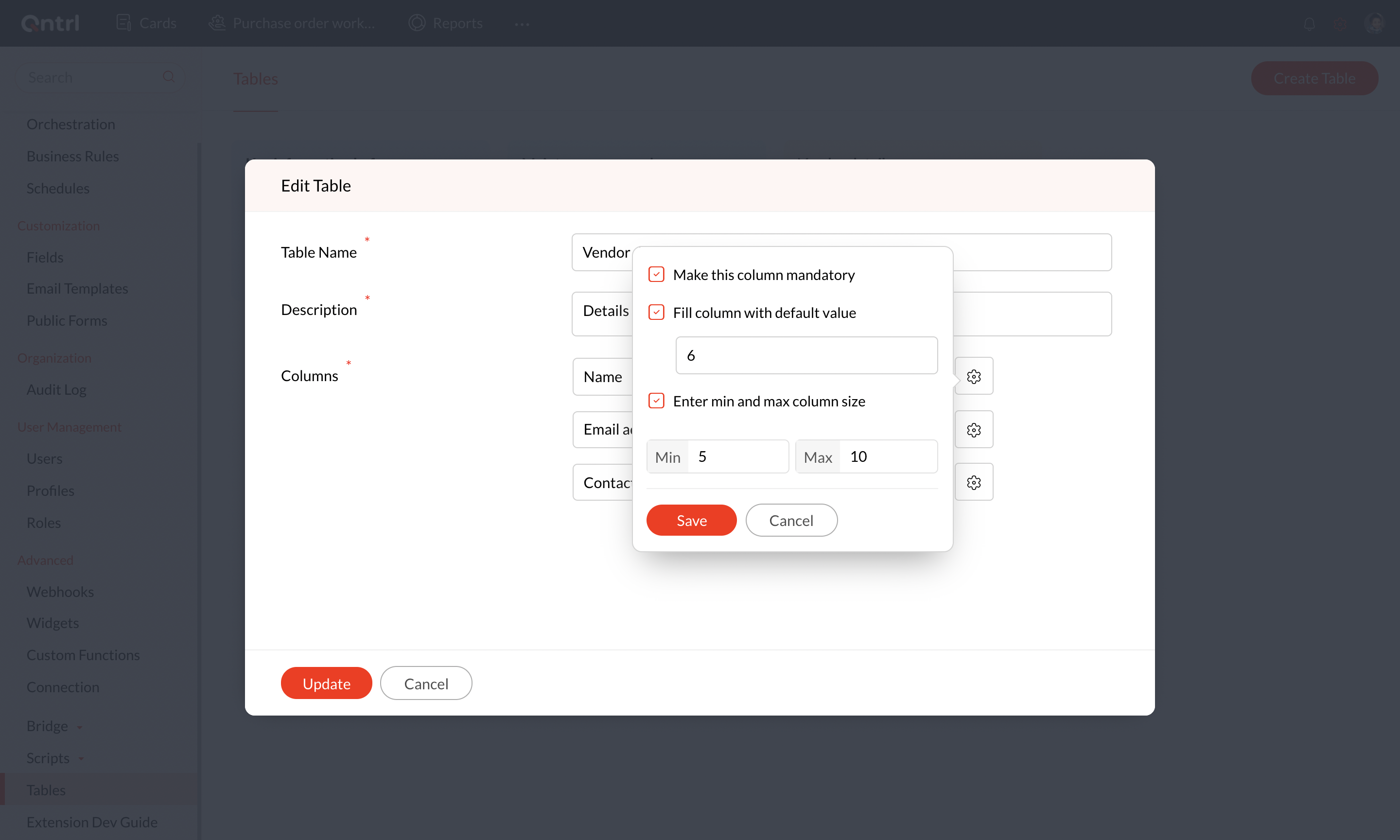Open the Reports icon in top bar
The height and width of the screenshot is (840, 1400).
417,23
